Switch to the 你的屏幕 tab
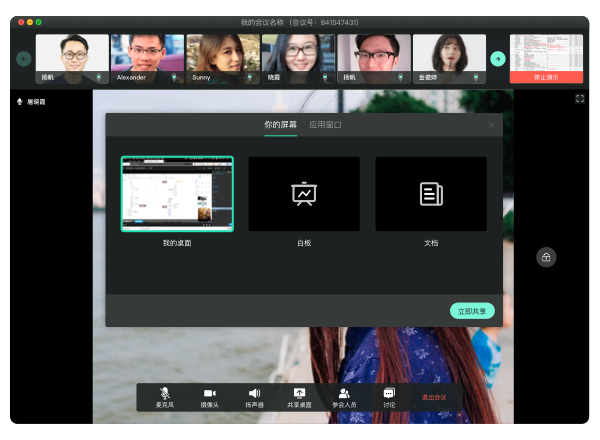The height and width of the screenshot is (440, 600). tap(280, 125)
